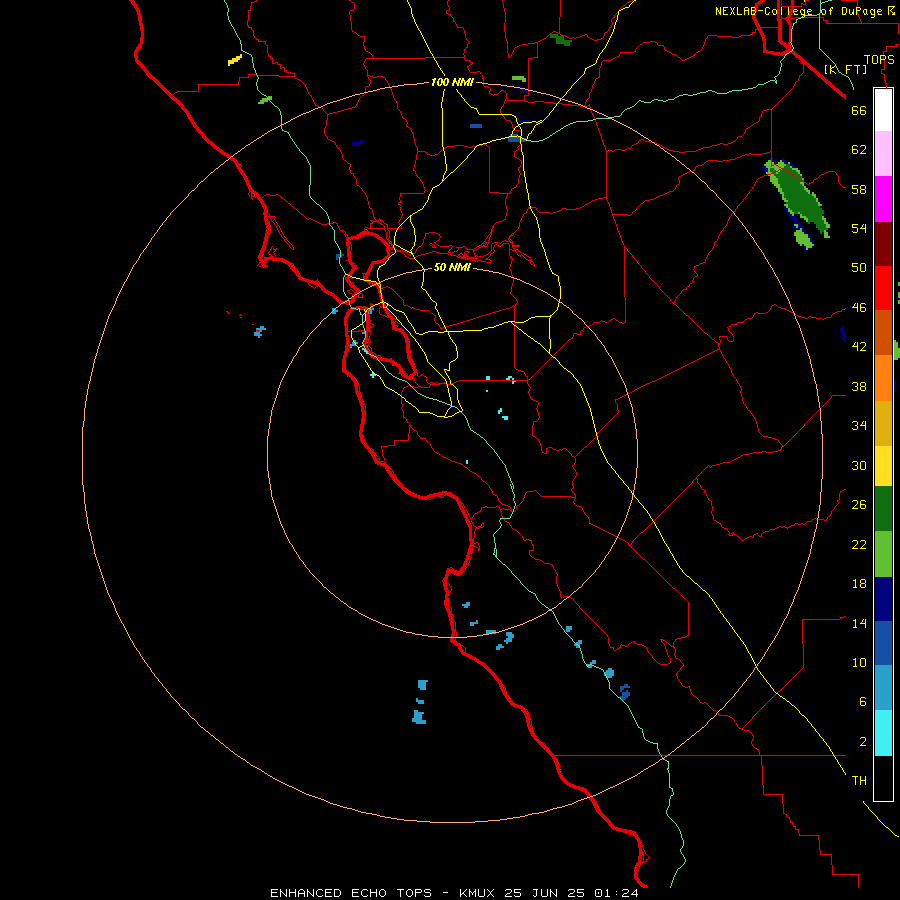Choose the dark orange legend swatch
Viewport: 900px width, 900px height.
(x=883, y=333)
